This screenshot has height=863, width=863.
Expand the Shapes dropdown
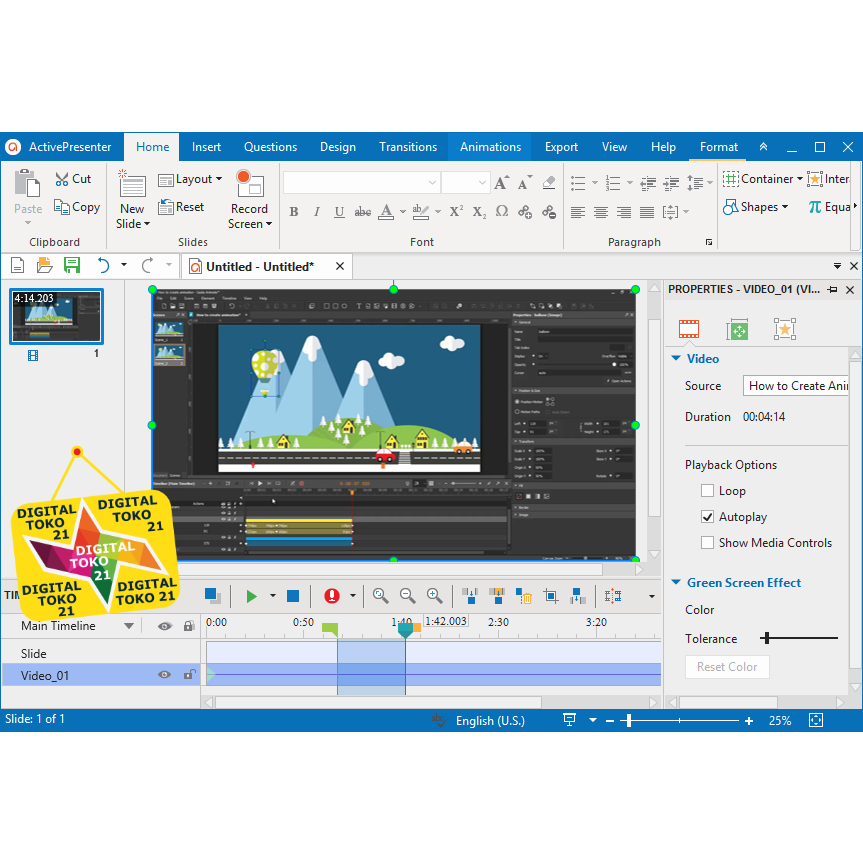pos(756,207)
